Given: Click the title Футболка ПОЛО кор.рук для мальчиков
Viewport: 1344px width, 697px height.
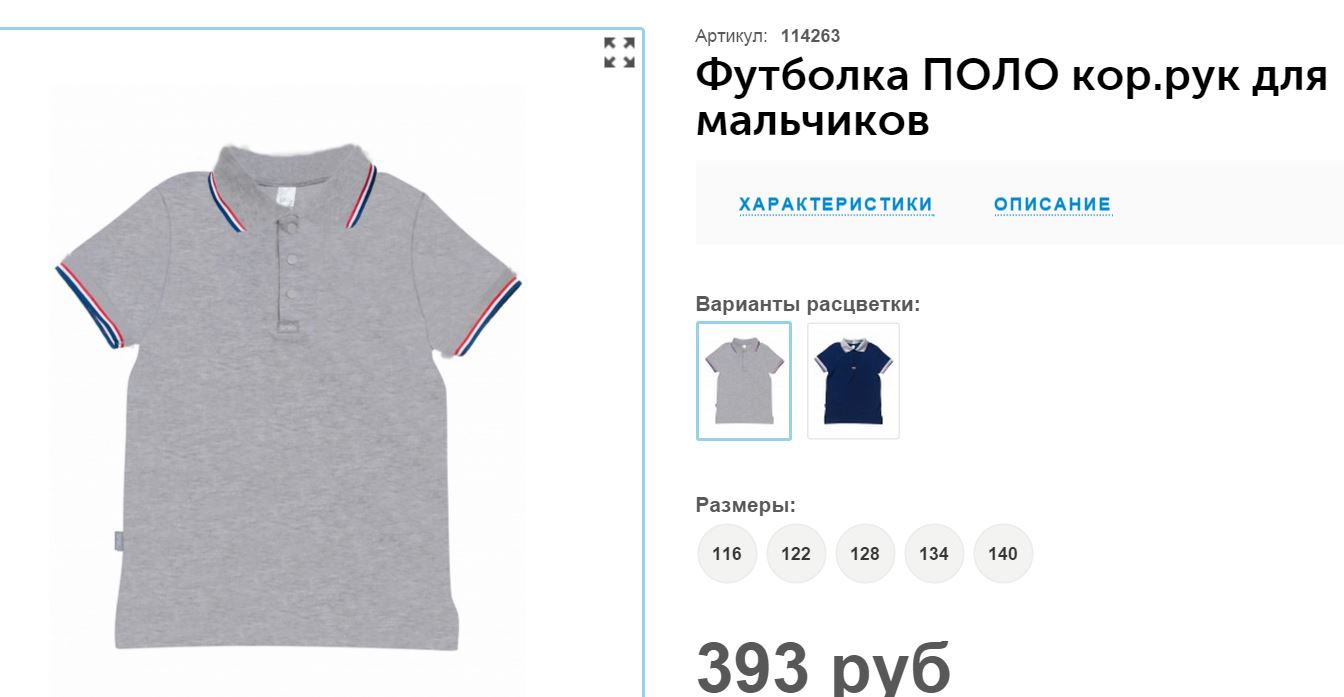Looking at the screenshot, I should pos(1012,98).
